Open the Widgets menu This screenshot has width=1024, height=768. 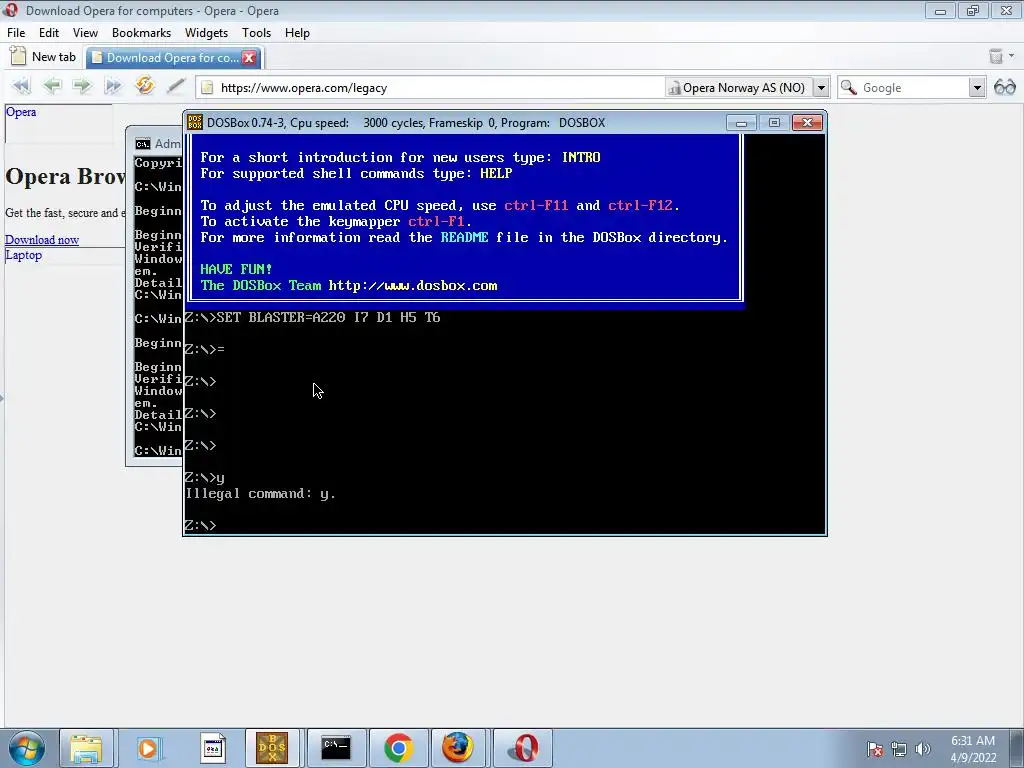point(206,33)
